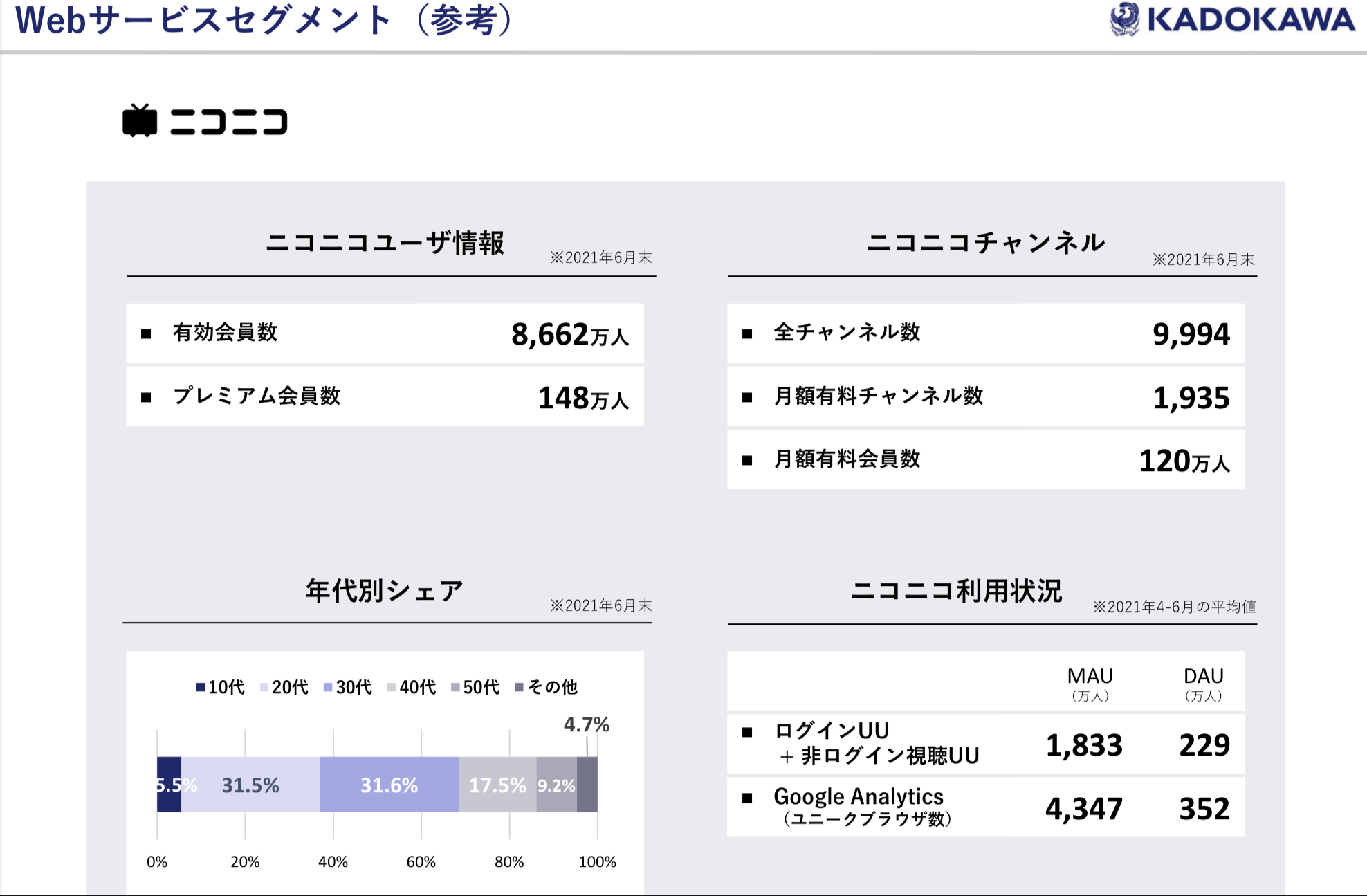Click the 20% axis label
Image resolution: width=1367 pixels, height=896 pixels.
click(245, 862)
